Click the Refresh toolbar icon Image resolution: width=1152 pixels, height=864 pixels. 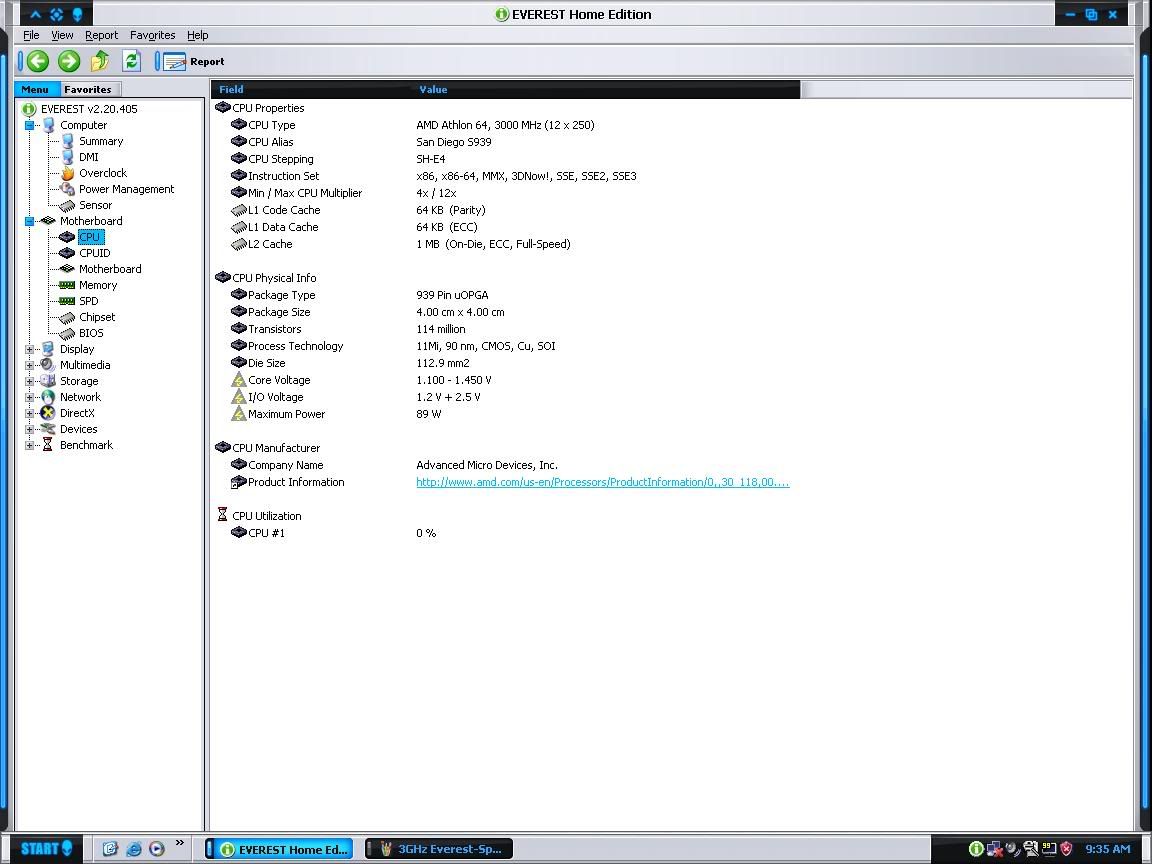tap(131, 61)
